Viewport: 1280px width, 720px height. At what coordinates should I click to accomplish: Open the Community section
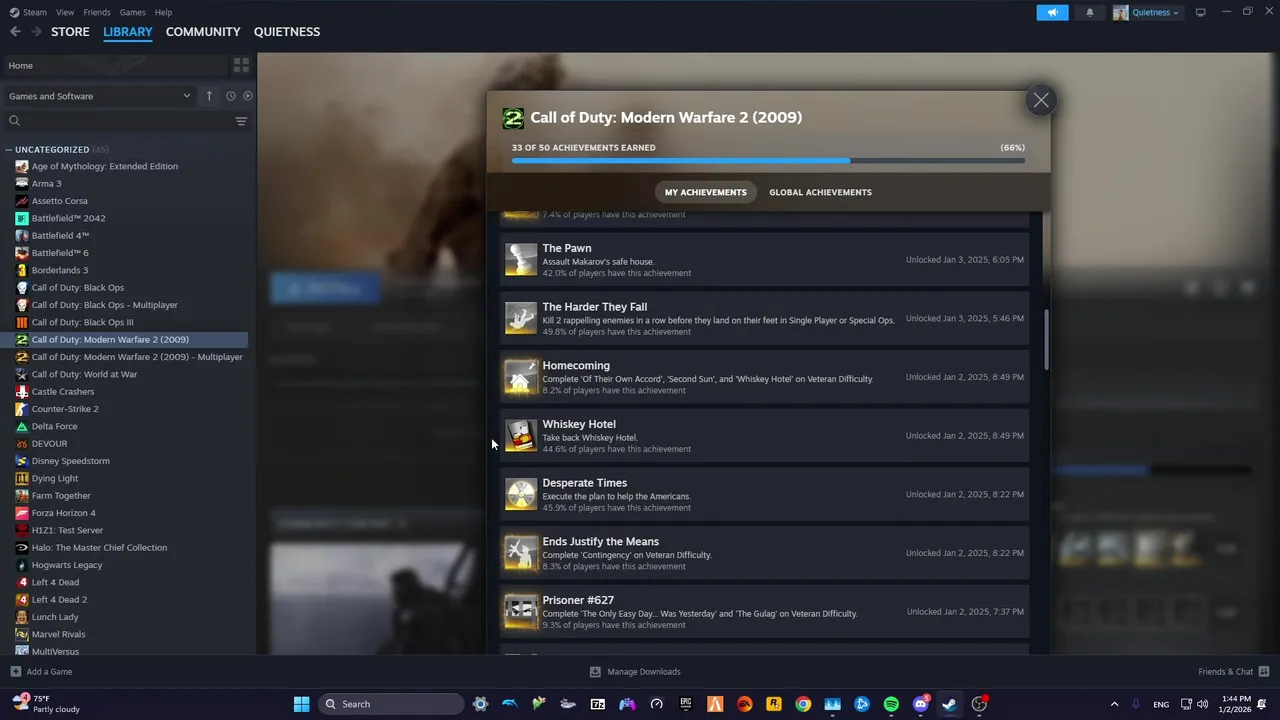tap(203, 32)
